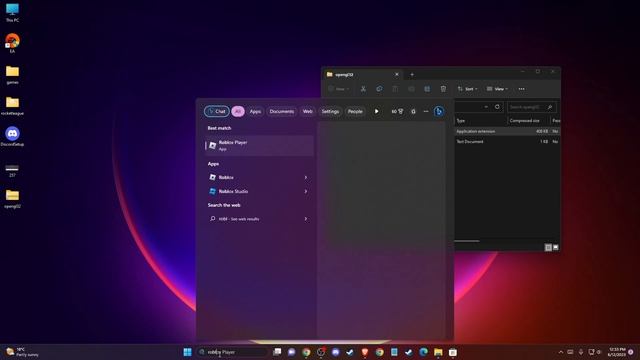The image size is (640, 360).
Task: Open the Sort dropdown in File Explorer
Action: click(x=467, y=89)
